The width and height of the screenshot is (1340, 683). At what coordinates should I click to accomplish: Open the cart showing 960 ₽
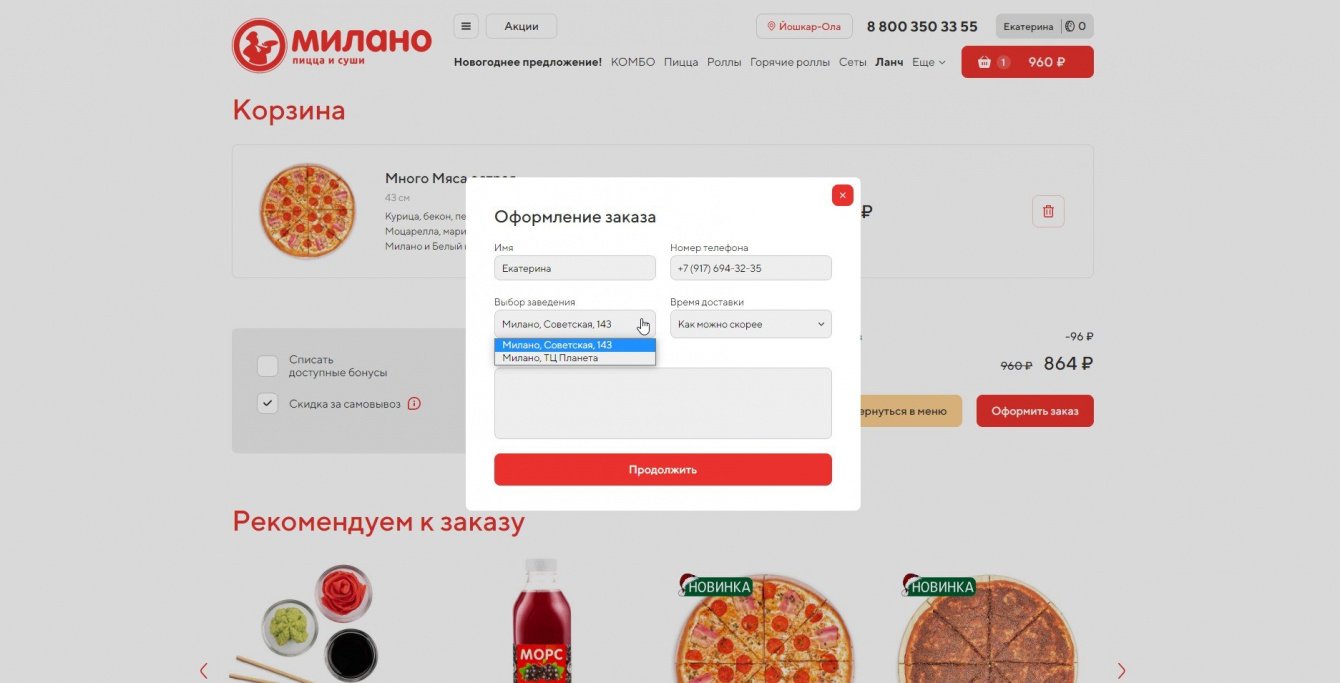(1027, 62)
